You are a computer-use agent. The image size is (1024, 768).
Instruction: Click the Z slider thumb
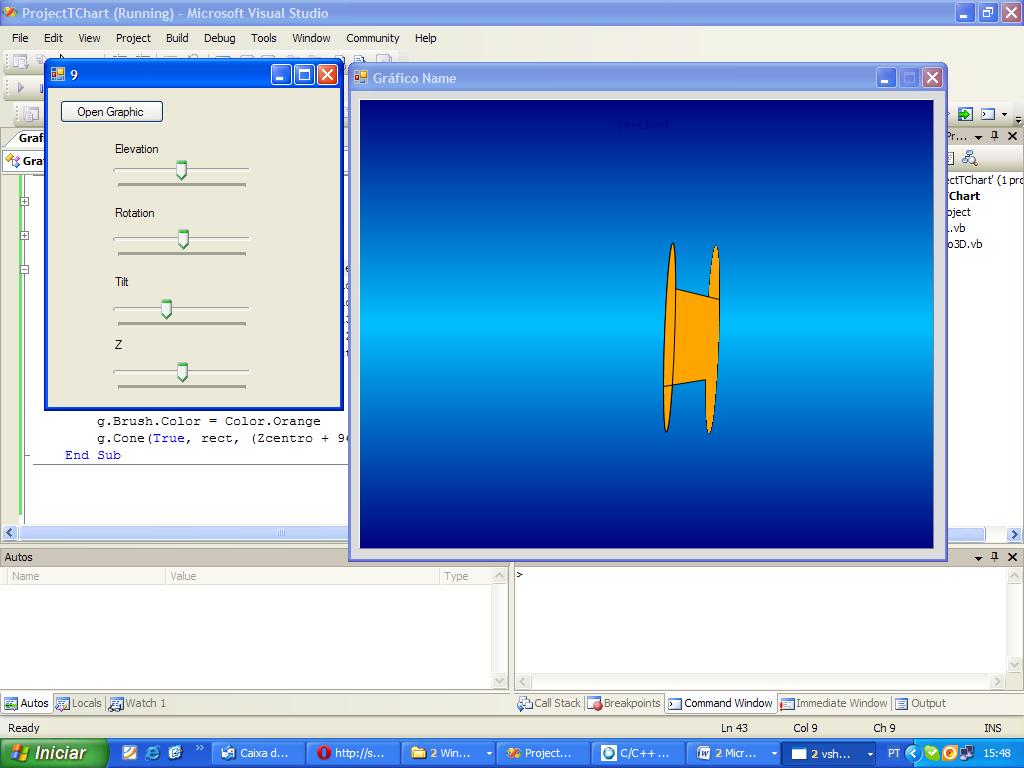pyautogui.click(x=182, y=372)
